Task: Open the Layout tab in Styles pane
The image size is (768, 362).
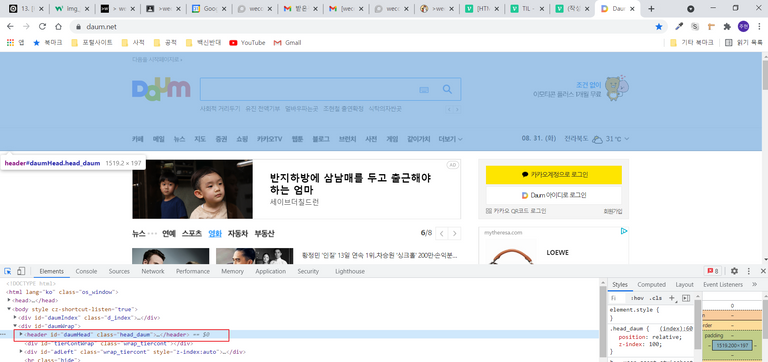Action: pos(684,285)
